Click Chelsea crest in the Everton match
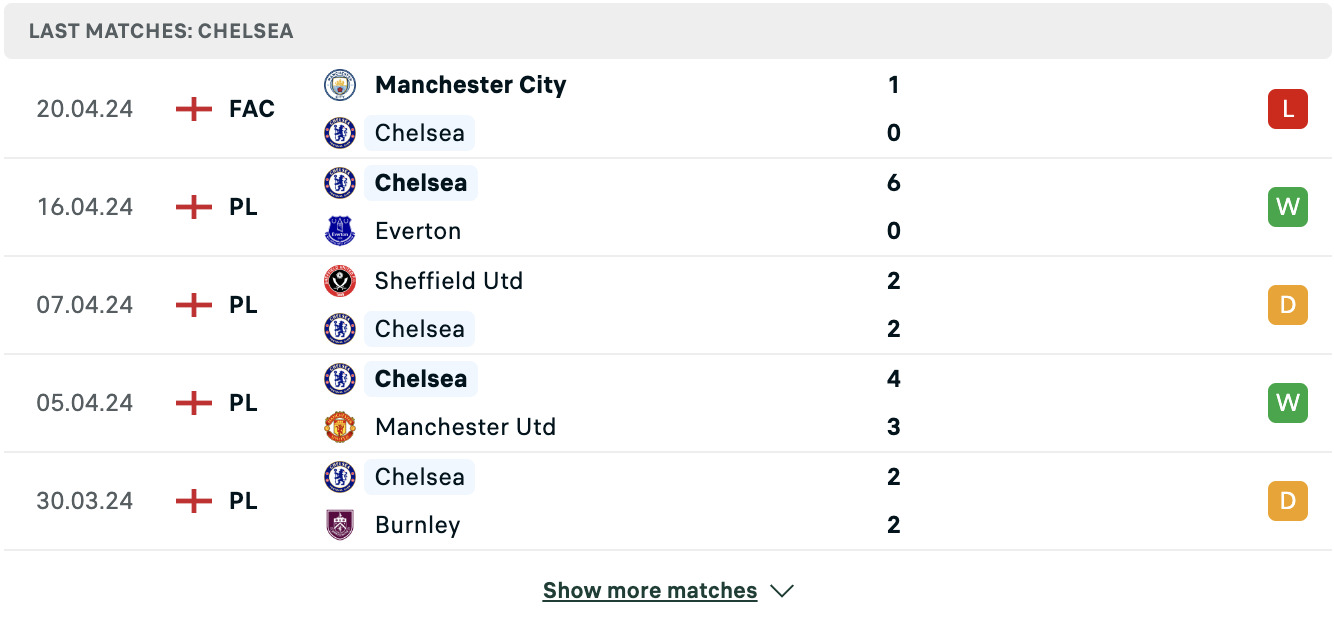Image resolution: width=1334 pixels, height=644 pixels. coord(340,183)
